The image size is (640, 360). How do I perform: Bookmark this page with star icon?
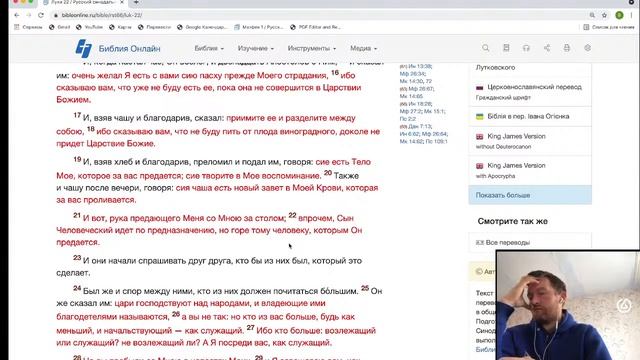click(x=604, y=15)
